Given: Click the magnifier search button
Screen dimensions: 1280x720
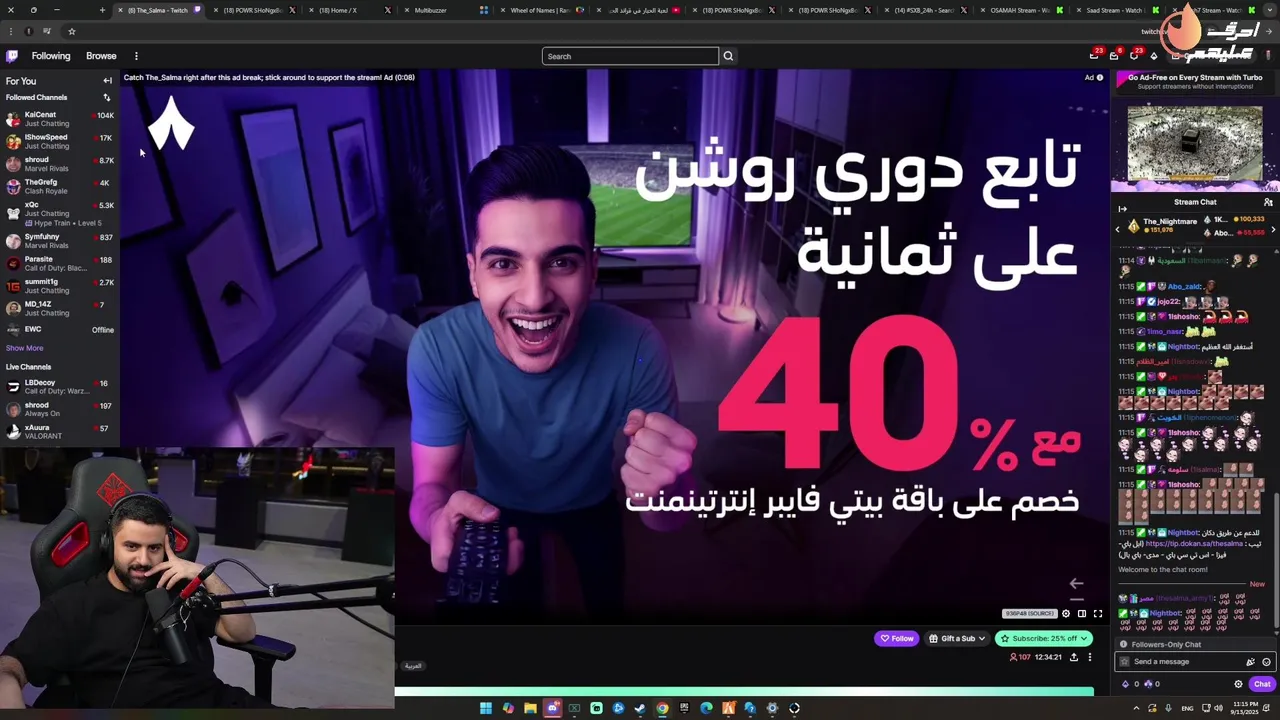Looking at the screenshot, I should pyautogui.click(x=728, y=56).
